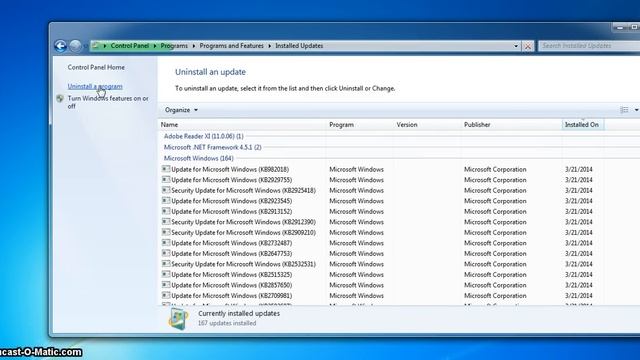The height and width of the screenshot is (360, 640).
Task: Click the KB2515325 update icon
Action: pyautogui.click(x=166, y=275)
